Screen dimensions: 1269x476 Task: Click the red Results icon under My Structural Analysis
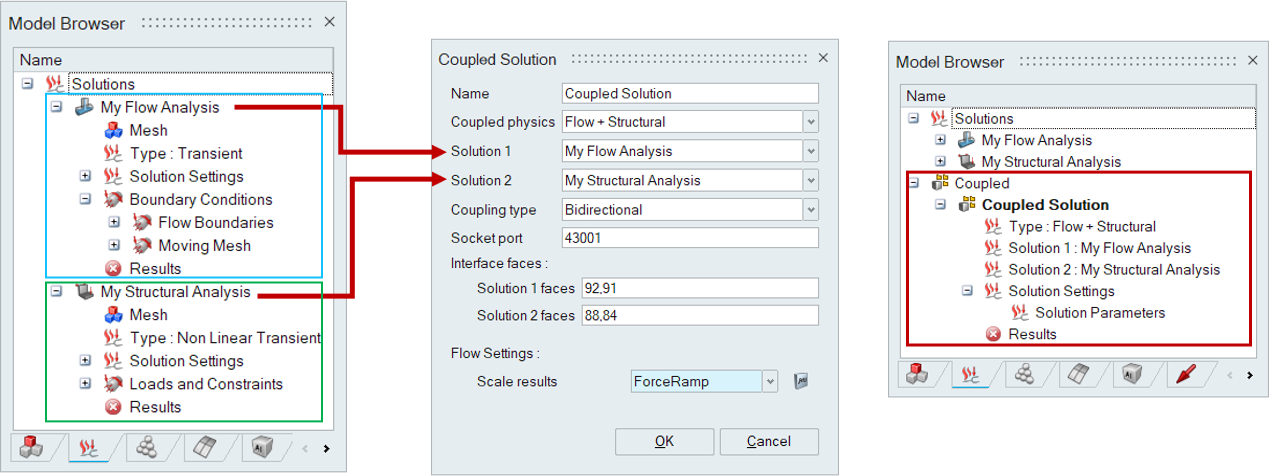click(x=113, y=407)
